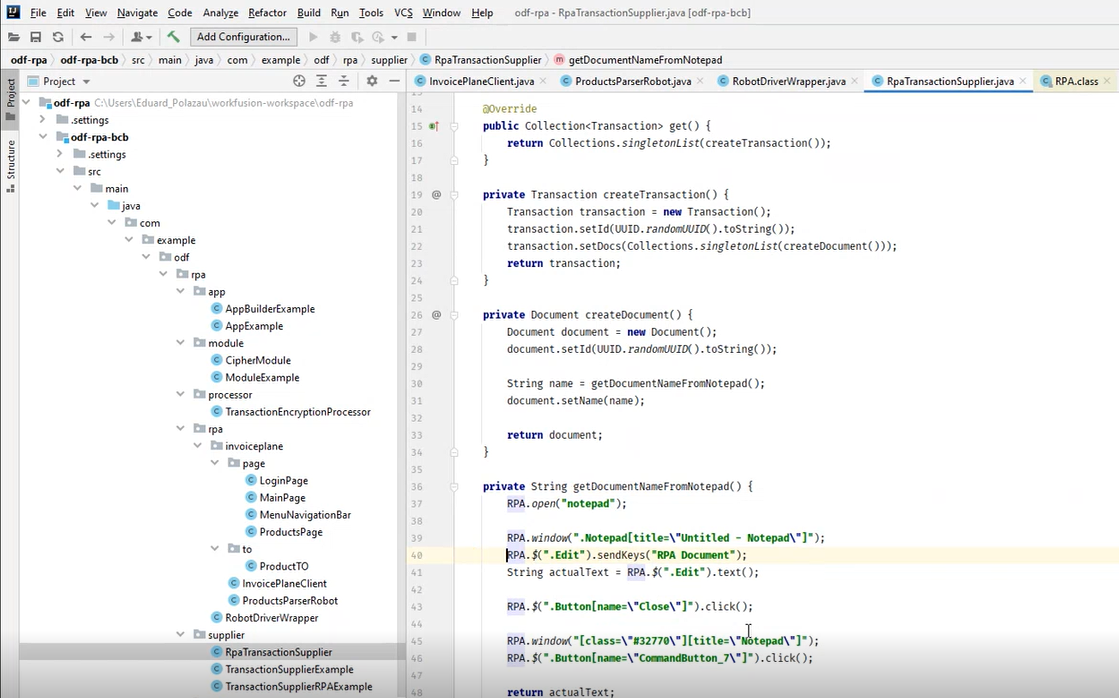1119x698 pixels.
Task: Click odf-rpa breadcrumb in navigation bar
Action: [x=29, y=60]
